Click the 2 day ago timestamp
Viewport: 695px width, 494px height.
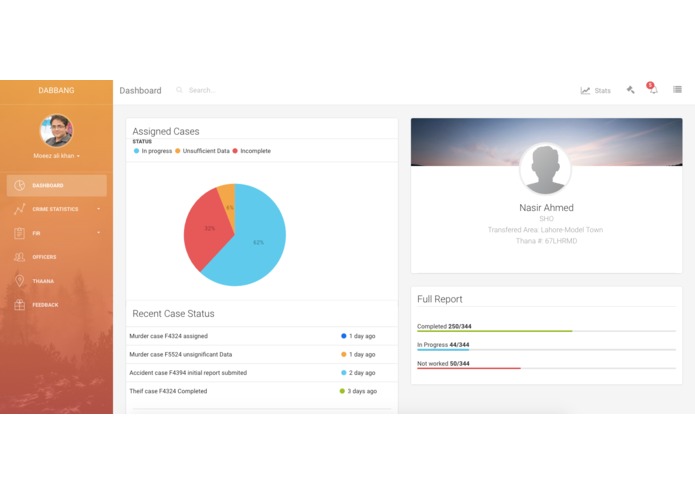point(362,373)
